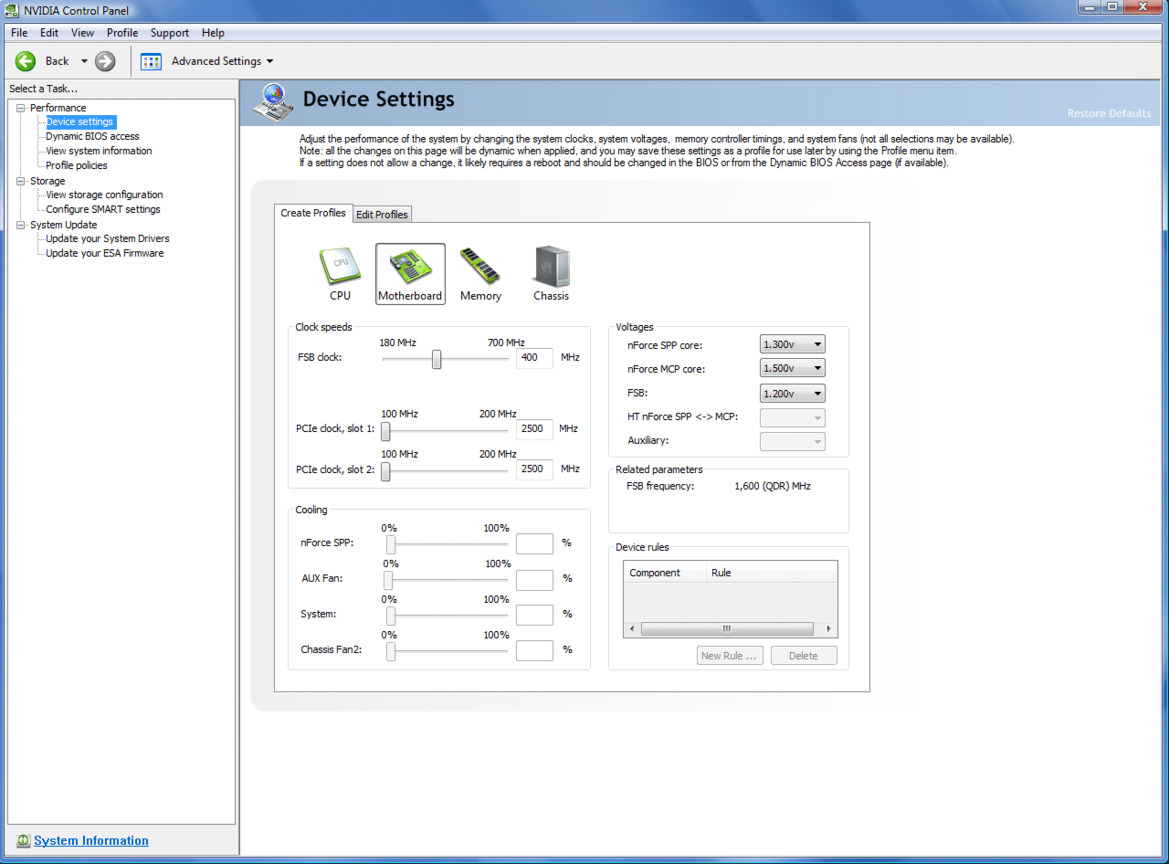Switch to the Create Profiles tab
The height and width of the screenshot is (864, 1169).
point(313,213)
